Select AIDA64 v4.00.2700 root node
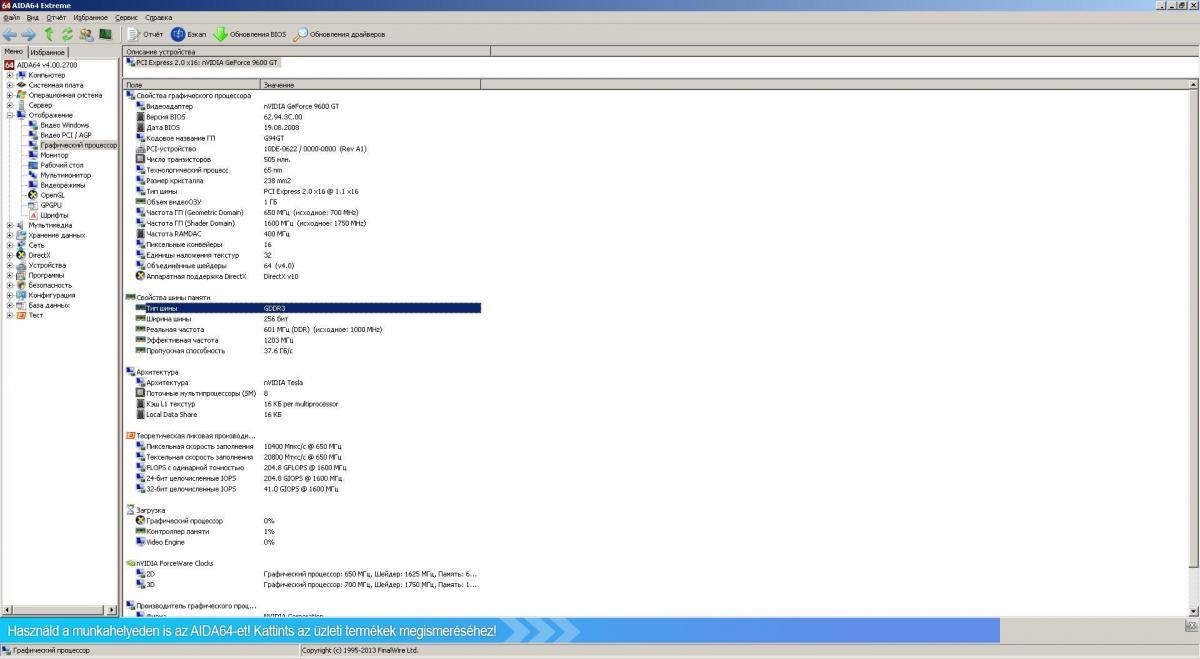Screen dimensions: 1200x659 46,65
